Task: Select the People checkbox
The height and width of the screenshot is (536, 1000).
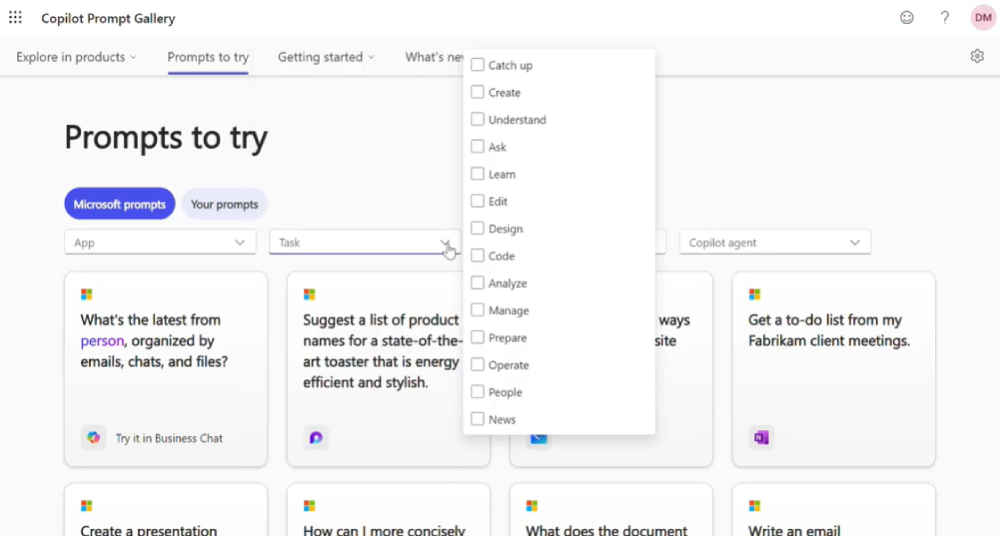Action: (477, 392)
